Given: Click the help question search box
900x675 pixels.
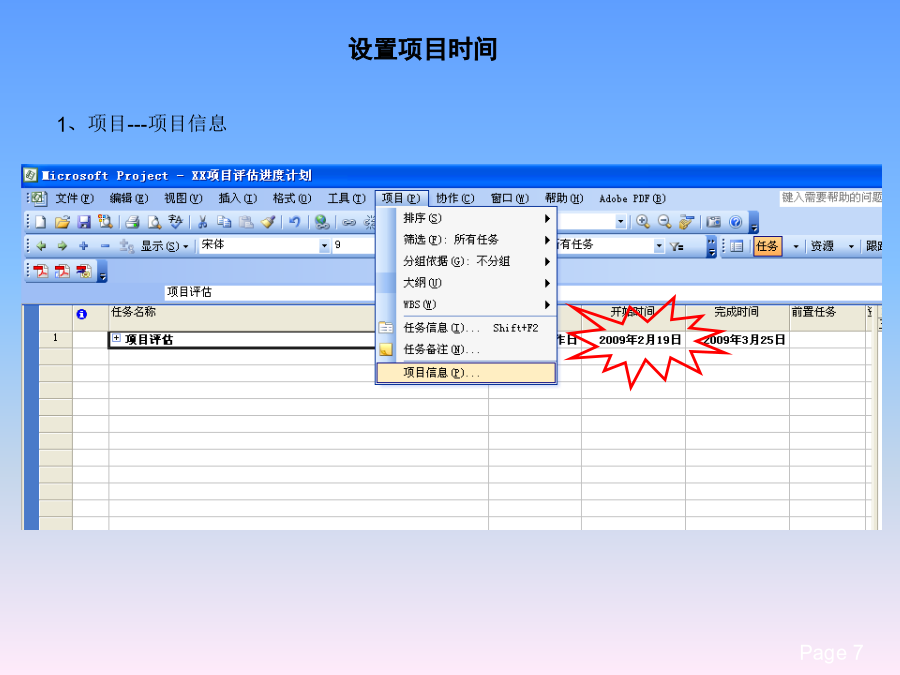Looking at the screenshot, I should pyautogui.click(x=831, y=198).
